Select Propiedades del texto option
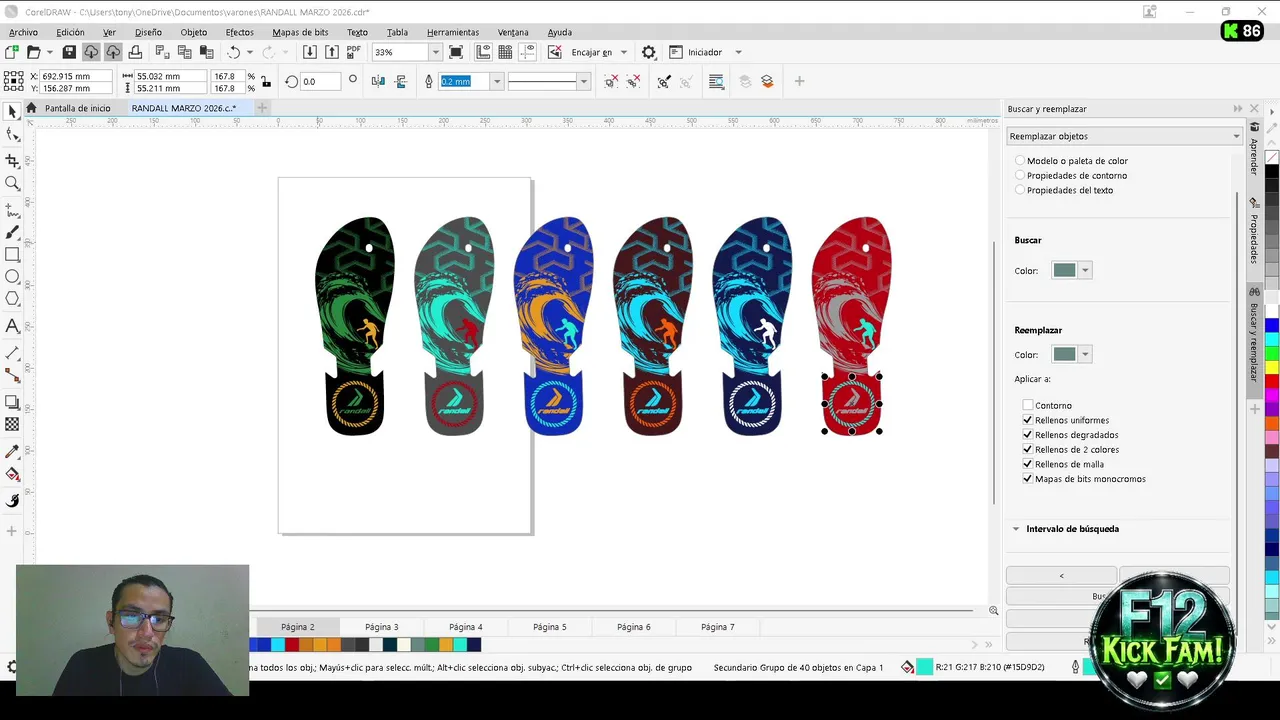 pos(1064,190)
